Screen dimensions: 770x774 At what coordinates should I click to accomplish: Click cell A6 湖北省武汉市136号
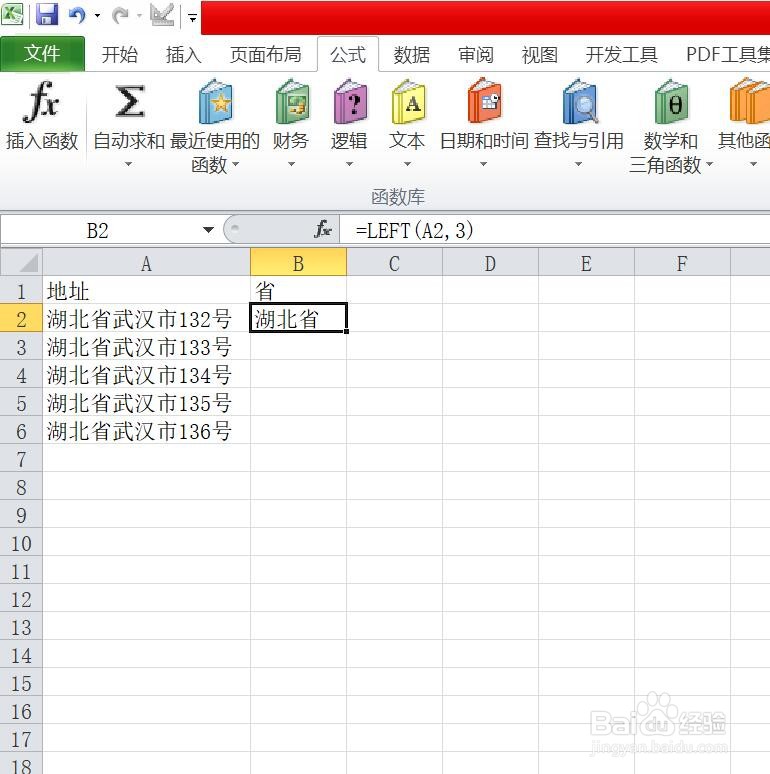point(146,430)
